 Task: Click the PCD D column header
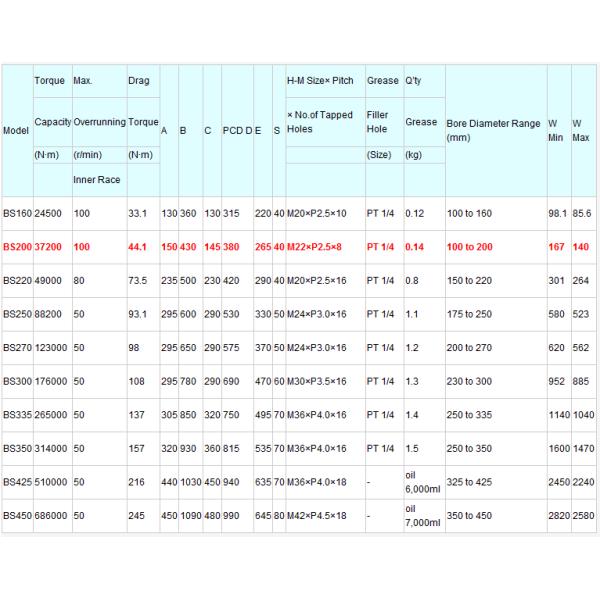pyautogui.click(x=237, y=130)
